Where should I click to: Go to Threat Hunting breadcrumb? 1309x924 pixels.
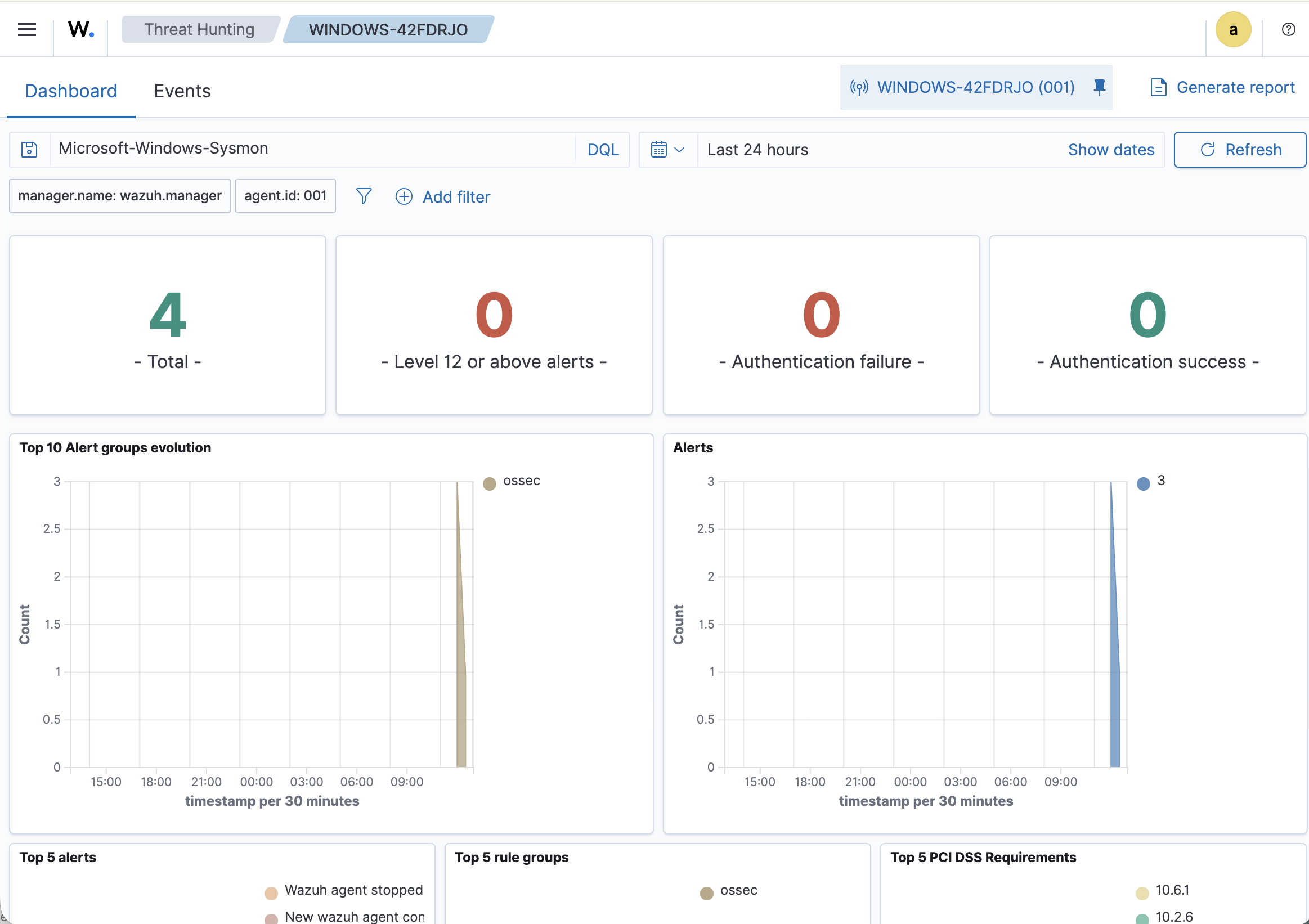199,29
